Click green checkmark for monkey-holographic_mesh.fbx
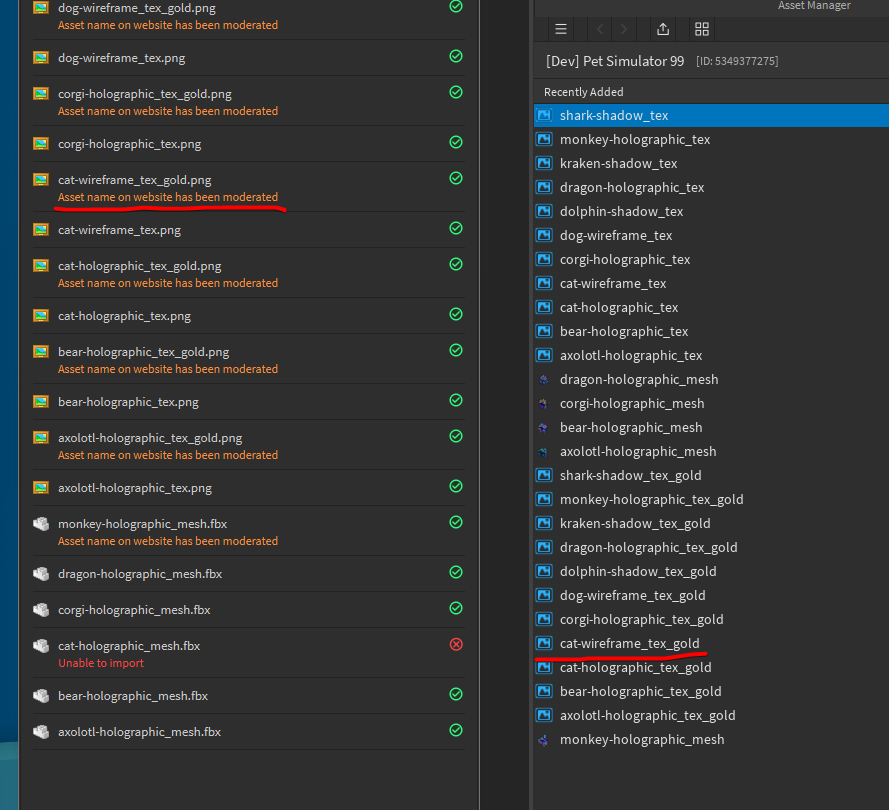The width and height of the screenshot is (889, 810). pyautogui.click(x=456, y=522)
